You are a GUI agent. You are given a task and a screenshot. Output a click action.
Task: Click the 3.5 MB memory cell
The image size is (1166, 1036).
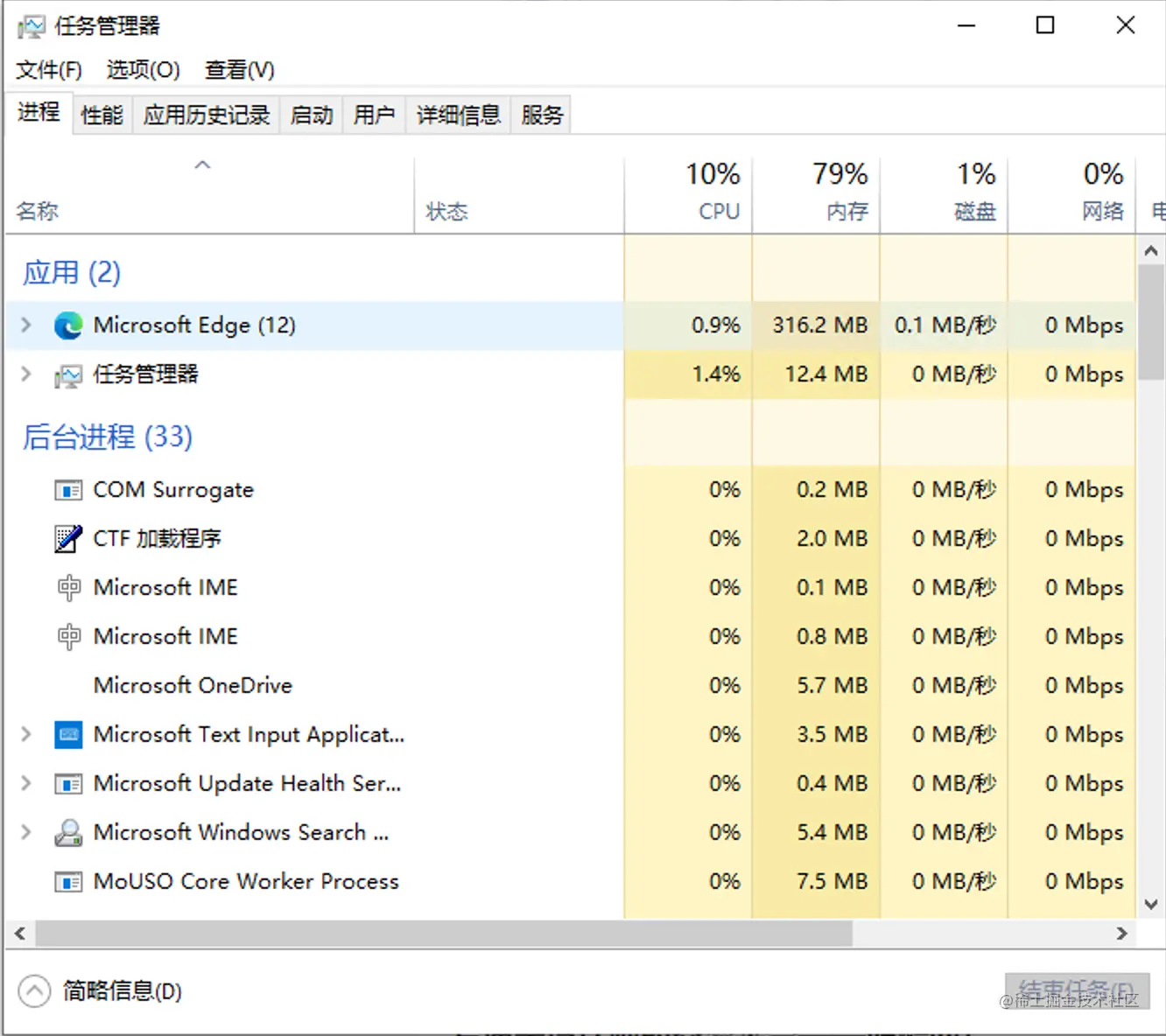coord(816,735)
